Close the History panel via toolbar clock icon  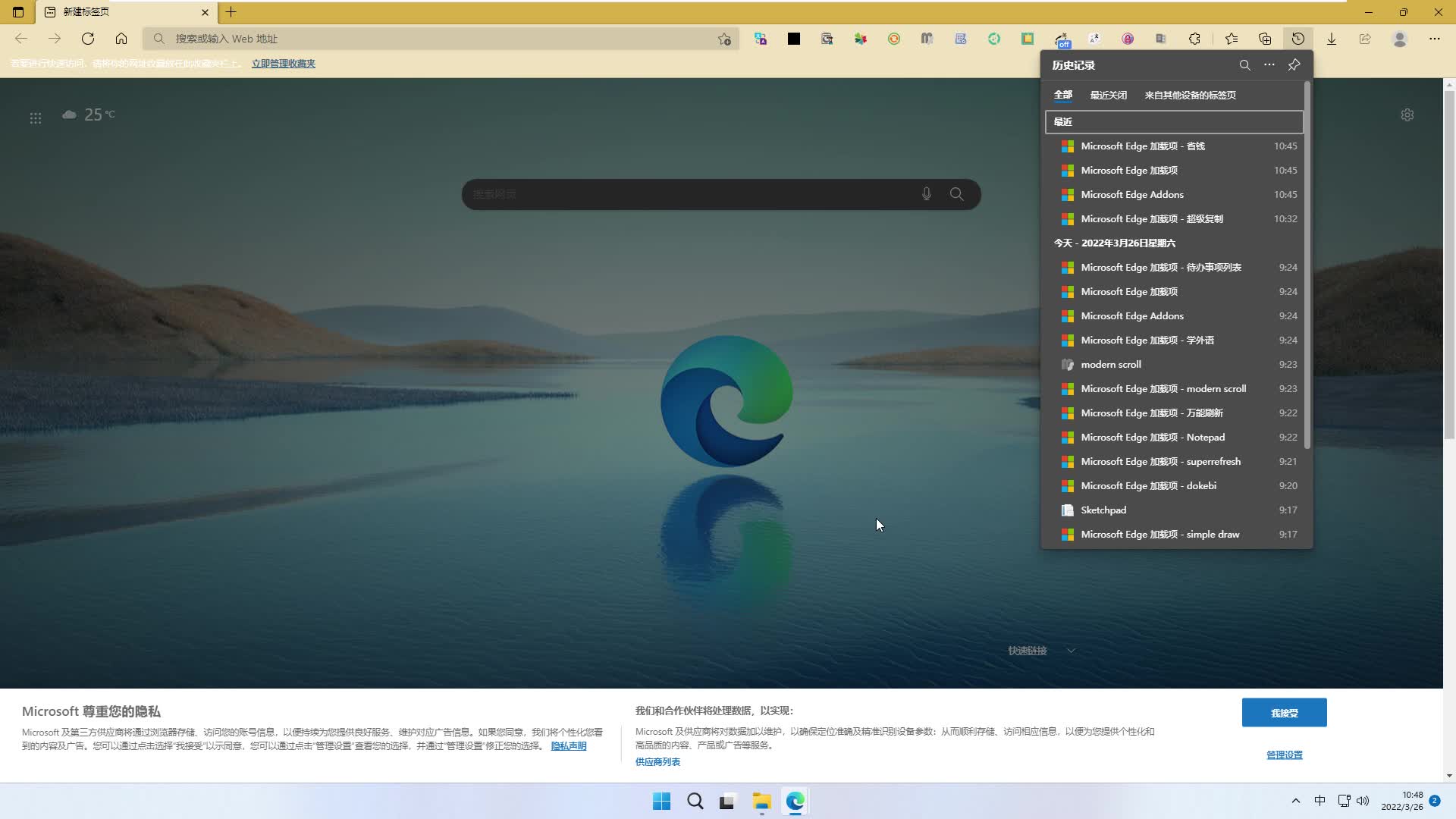pyautogui.click(x=1298, y=39)
